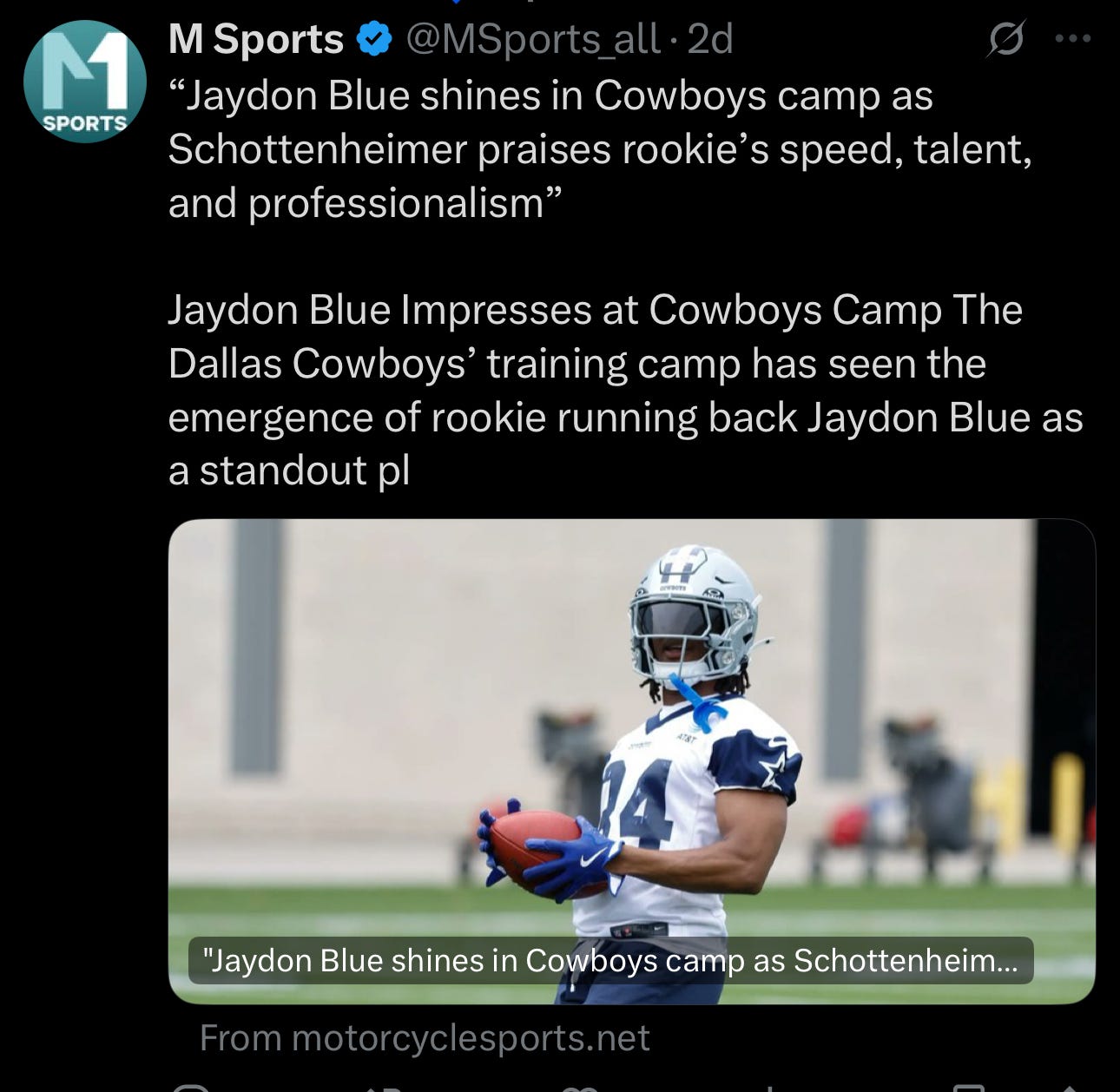This screenshot has width=1120, height=1092.
Task: Open the 2d timestamp link
Action: click(x=710, y=39)
